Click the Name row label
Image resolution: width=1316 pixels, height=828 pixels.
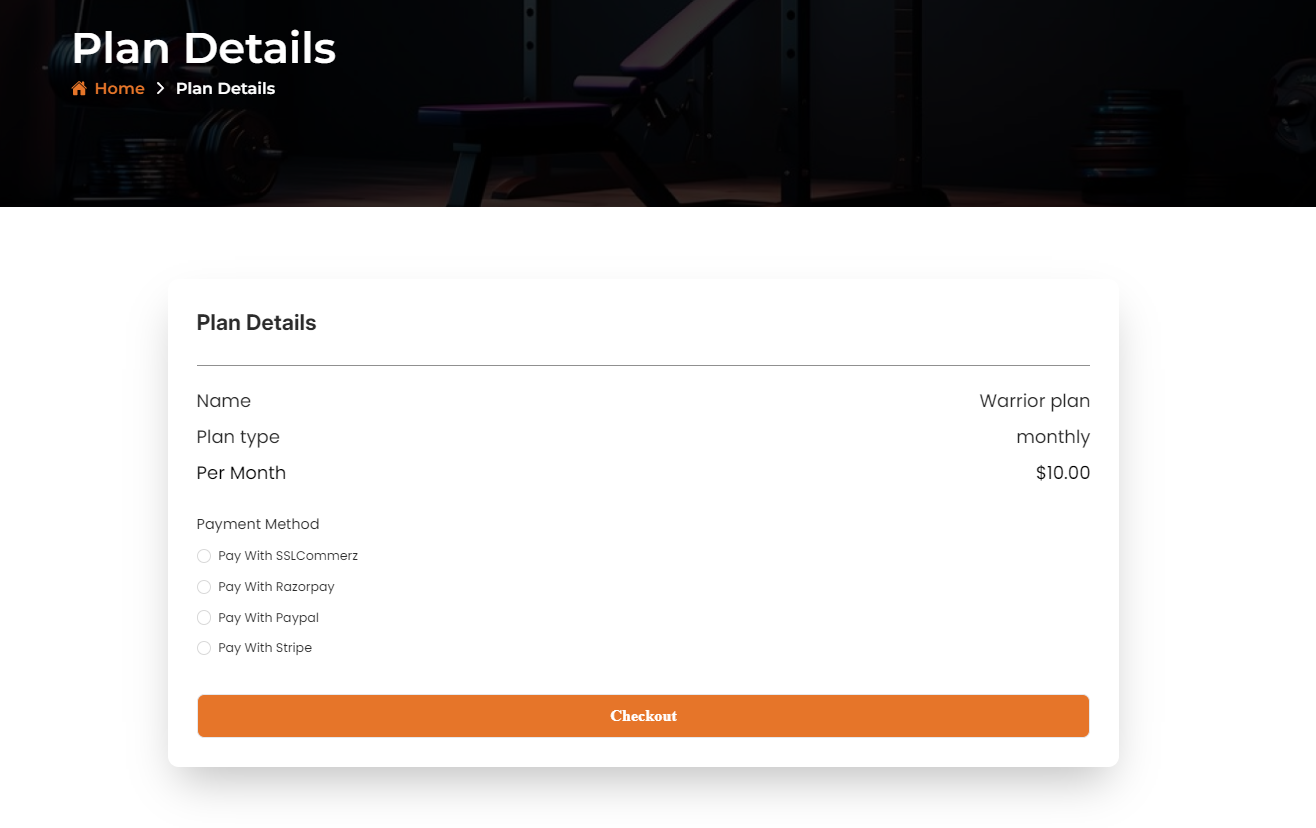click(223, 400)
